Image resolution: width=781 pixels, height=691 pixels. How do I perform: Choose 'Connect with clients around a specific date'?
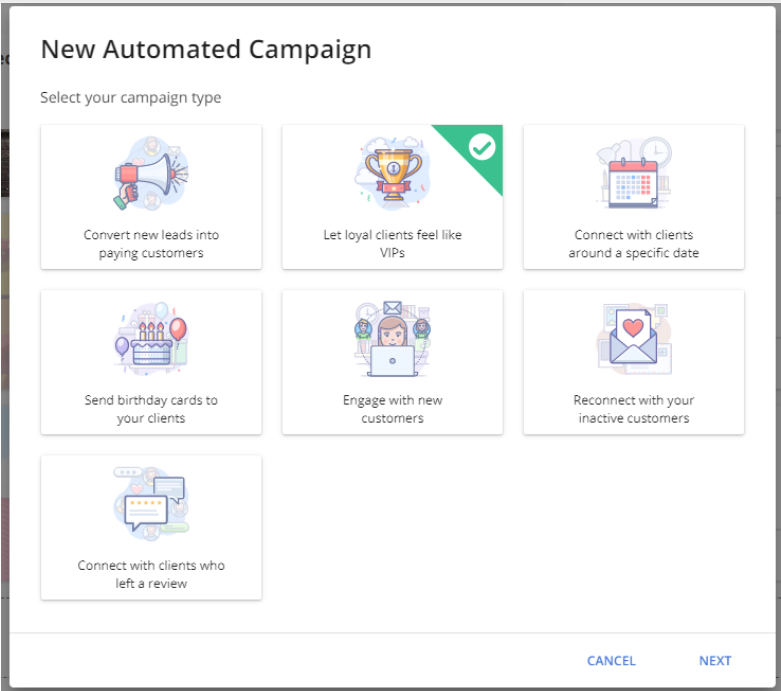click(x=634, y=244)
